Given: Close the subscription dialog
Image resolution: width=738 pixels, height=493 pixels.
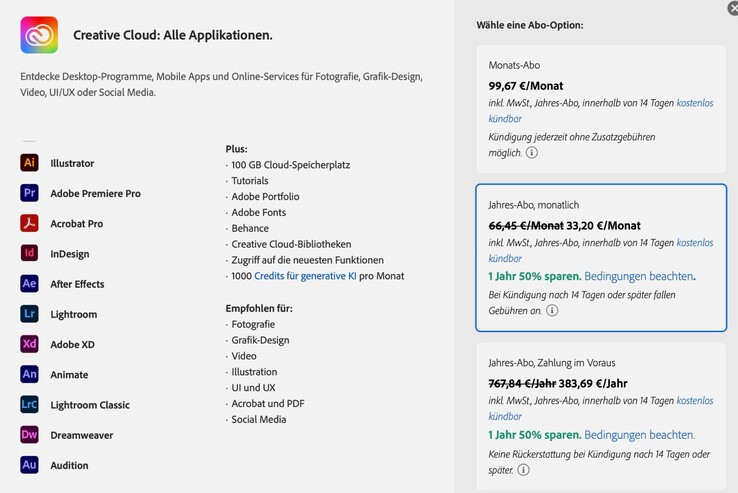Looking at the screenshot, I should (733, 8).
